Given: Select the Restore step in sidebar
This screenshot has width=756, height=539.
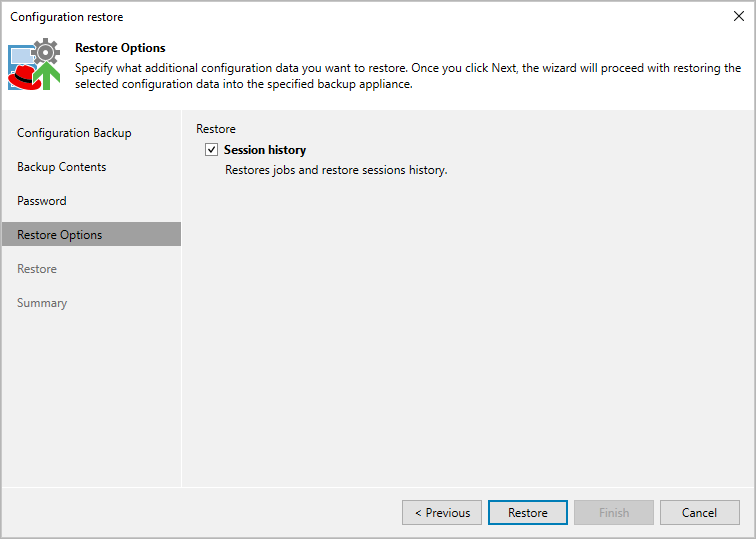Looking at the screenshot, I should 37,269.
